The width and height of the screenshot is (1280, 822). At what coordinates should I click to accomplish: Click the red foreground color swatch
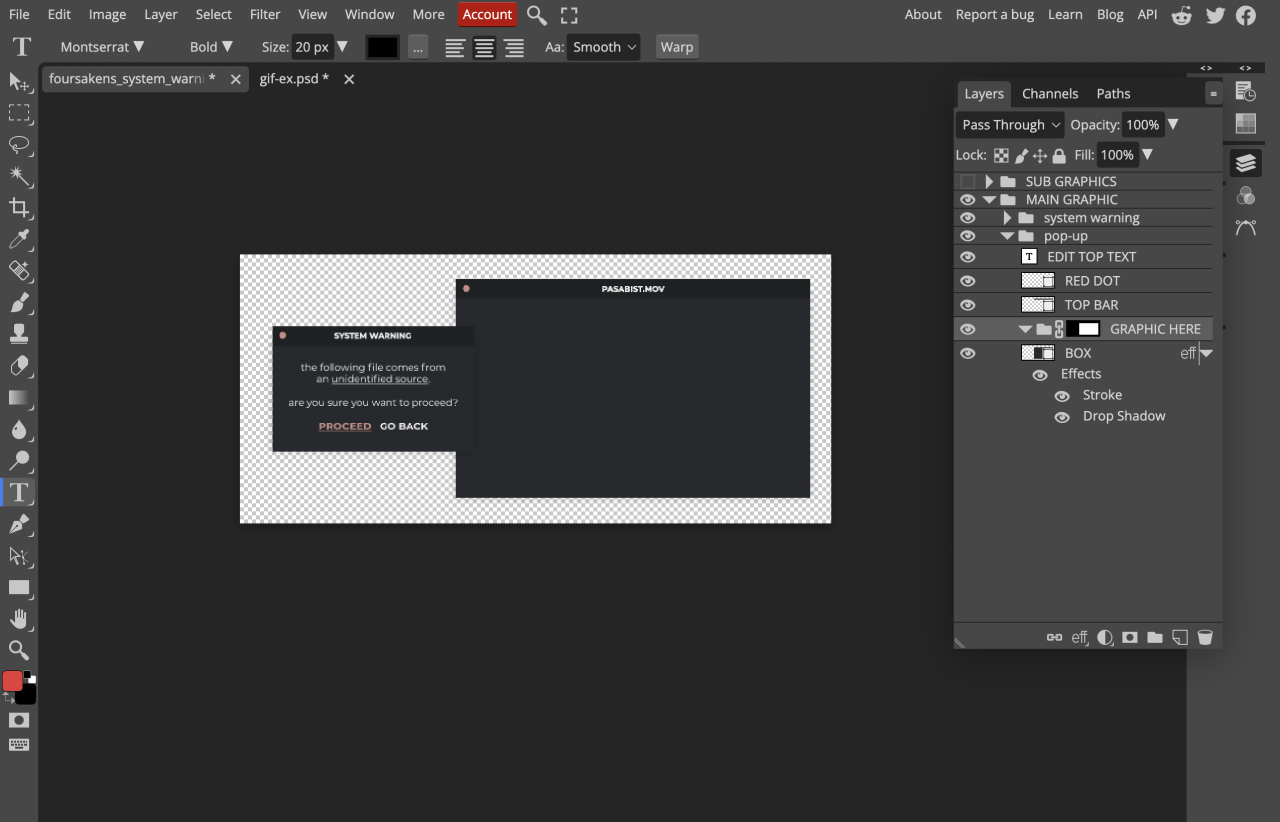(12, 681)
